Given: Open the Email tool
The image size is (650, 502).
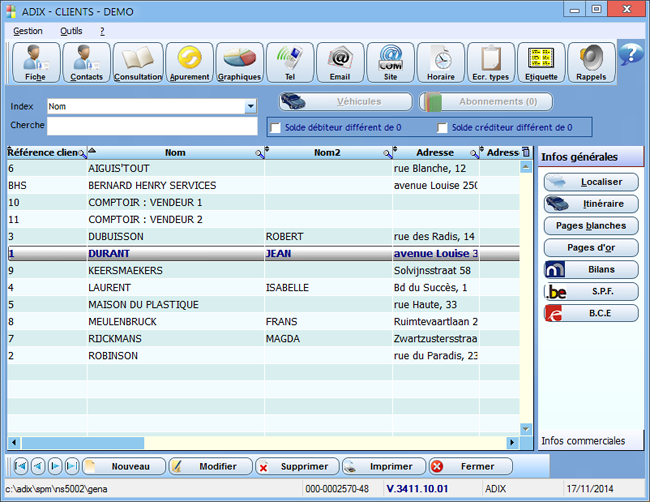Looking at the screenshot, I should (340, 63).
